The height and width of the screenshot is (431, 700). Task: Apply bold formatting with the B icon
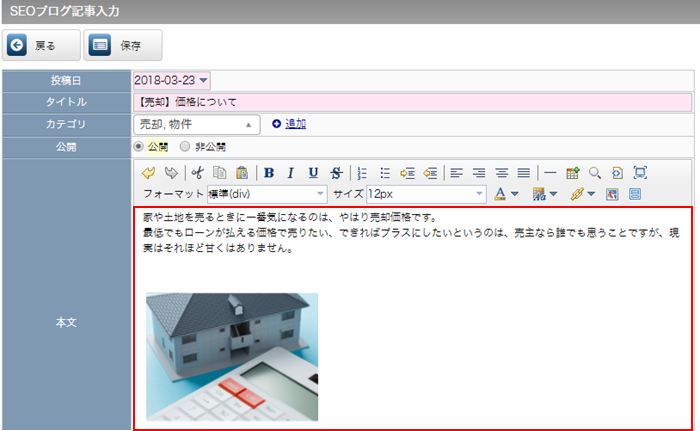tap(268, 172)
